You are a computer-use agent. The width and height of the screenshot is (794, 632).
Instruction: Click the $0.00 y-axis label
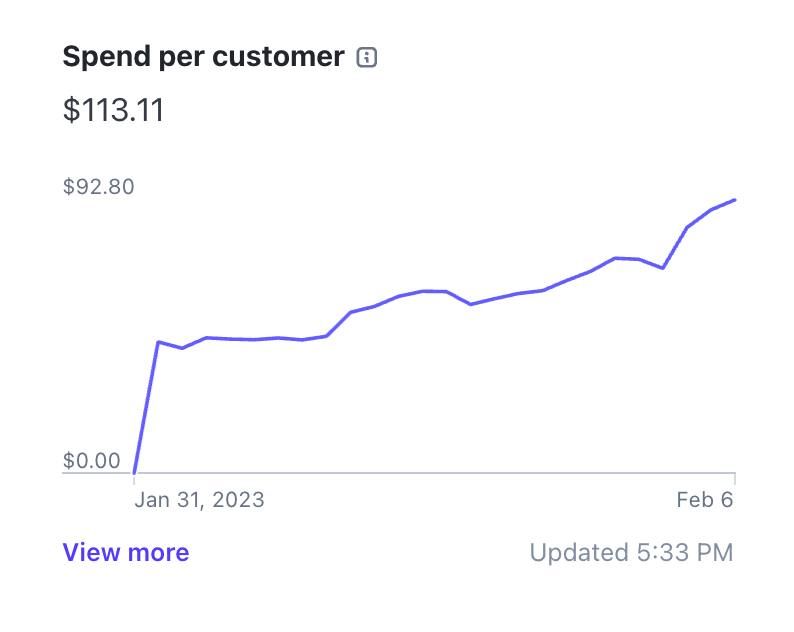click(91, 461)
